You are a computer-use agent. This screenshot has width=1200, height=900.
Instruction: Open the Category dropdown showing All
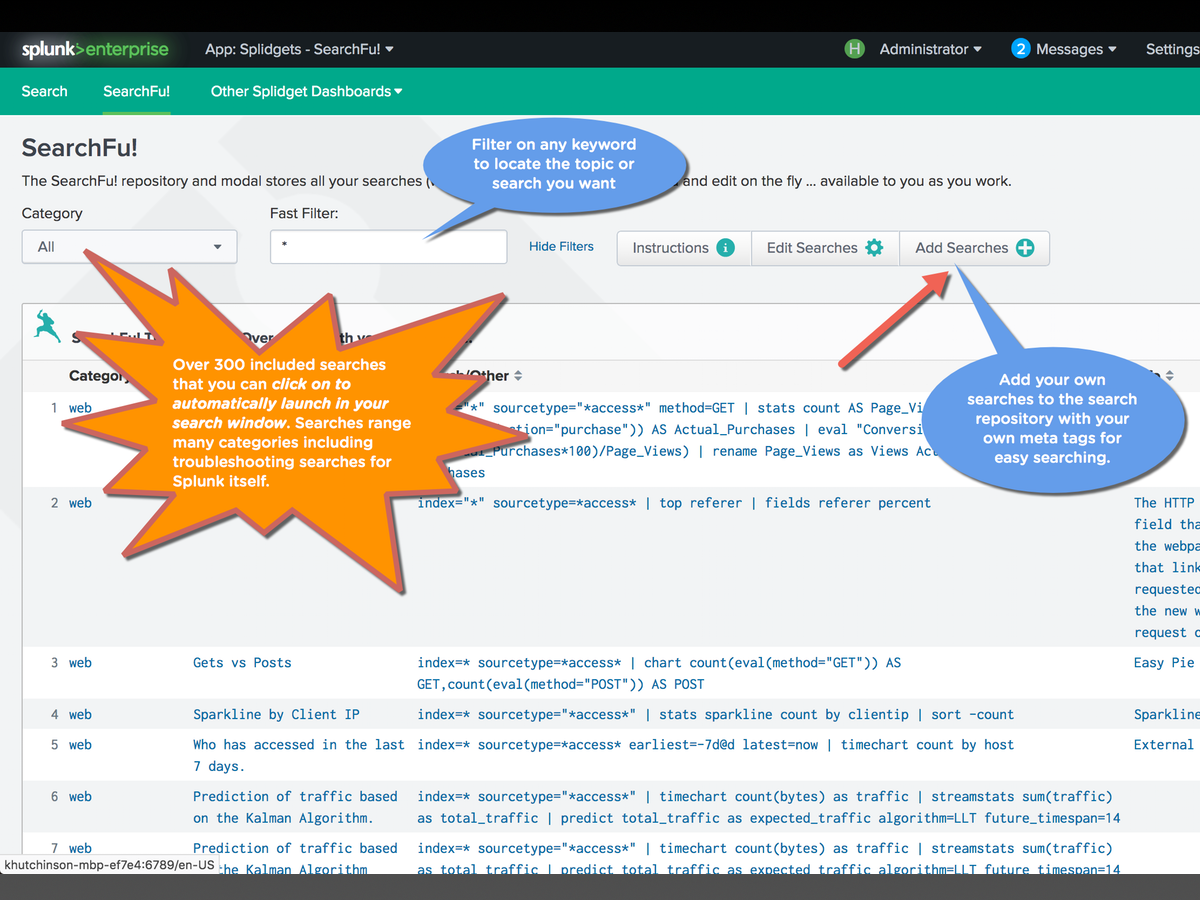(129, 247)
